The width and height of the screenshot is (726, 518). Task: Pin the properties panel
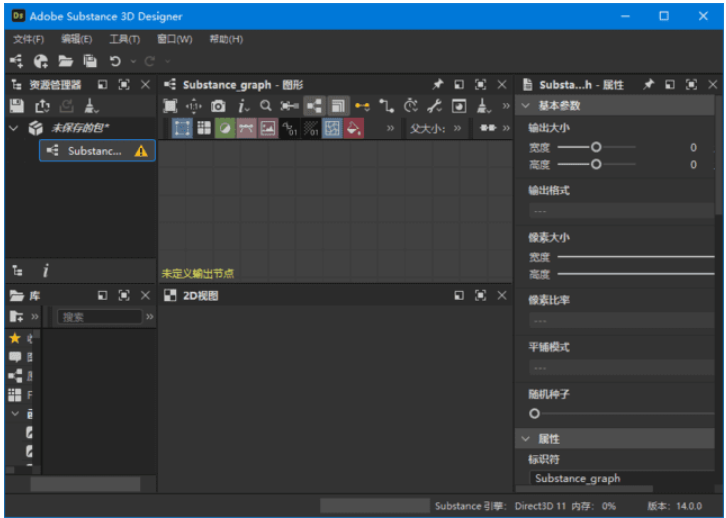tap(648, 84)
